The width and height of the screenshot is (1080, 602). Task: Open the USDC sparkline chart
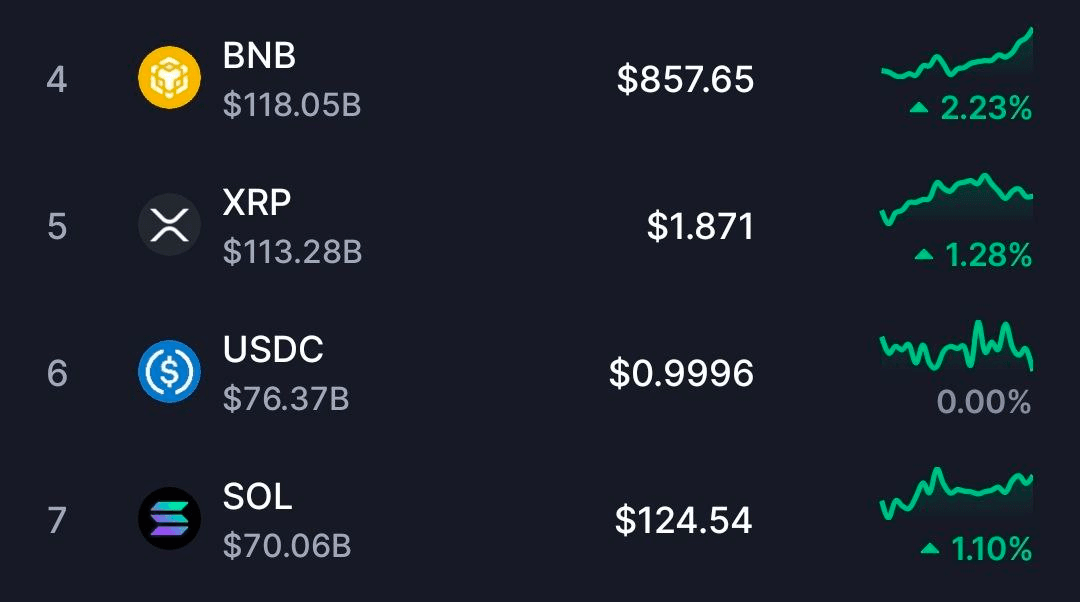[x=956, y=347]
